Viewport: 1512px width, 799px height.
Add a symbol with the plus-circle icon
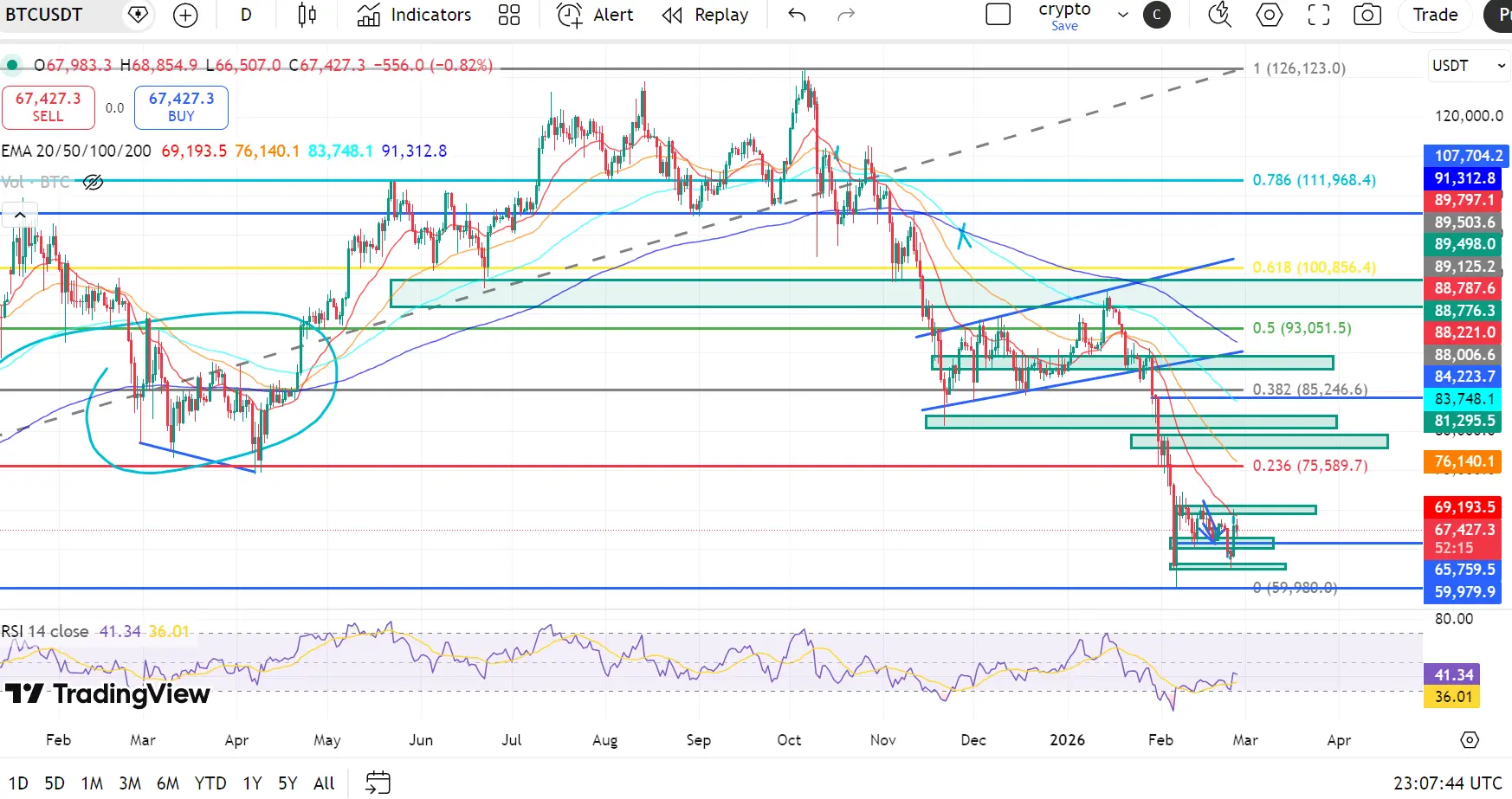tap(185, 15)
